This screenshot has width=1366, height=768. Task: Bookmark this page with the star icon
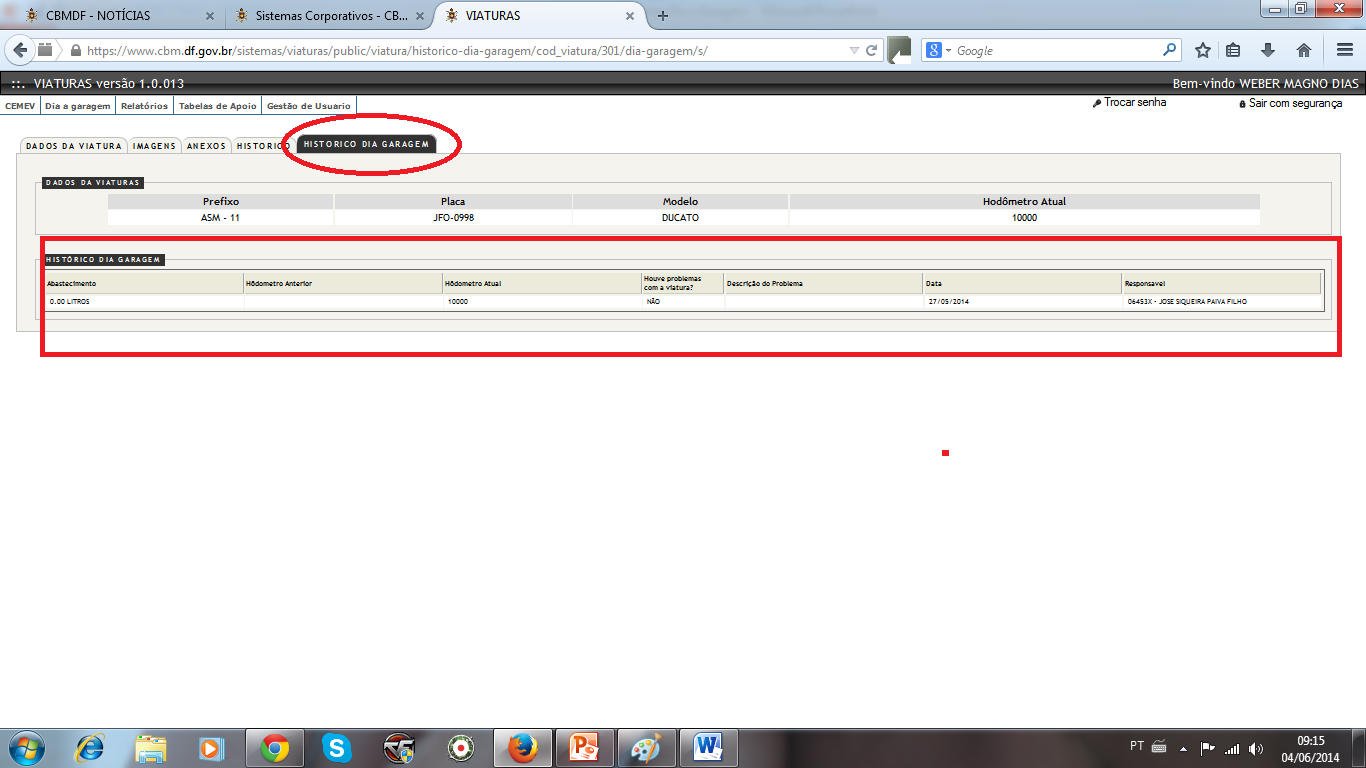pyautogui.click(x=1203, y=50)
